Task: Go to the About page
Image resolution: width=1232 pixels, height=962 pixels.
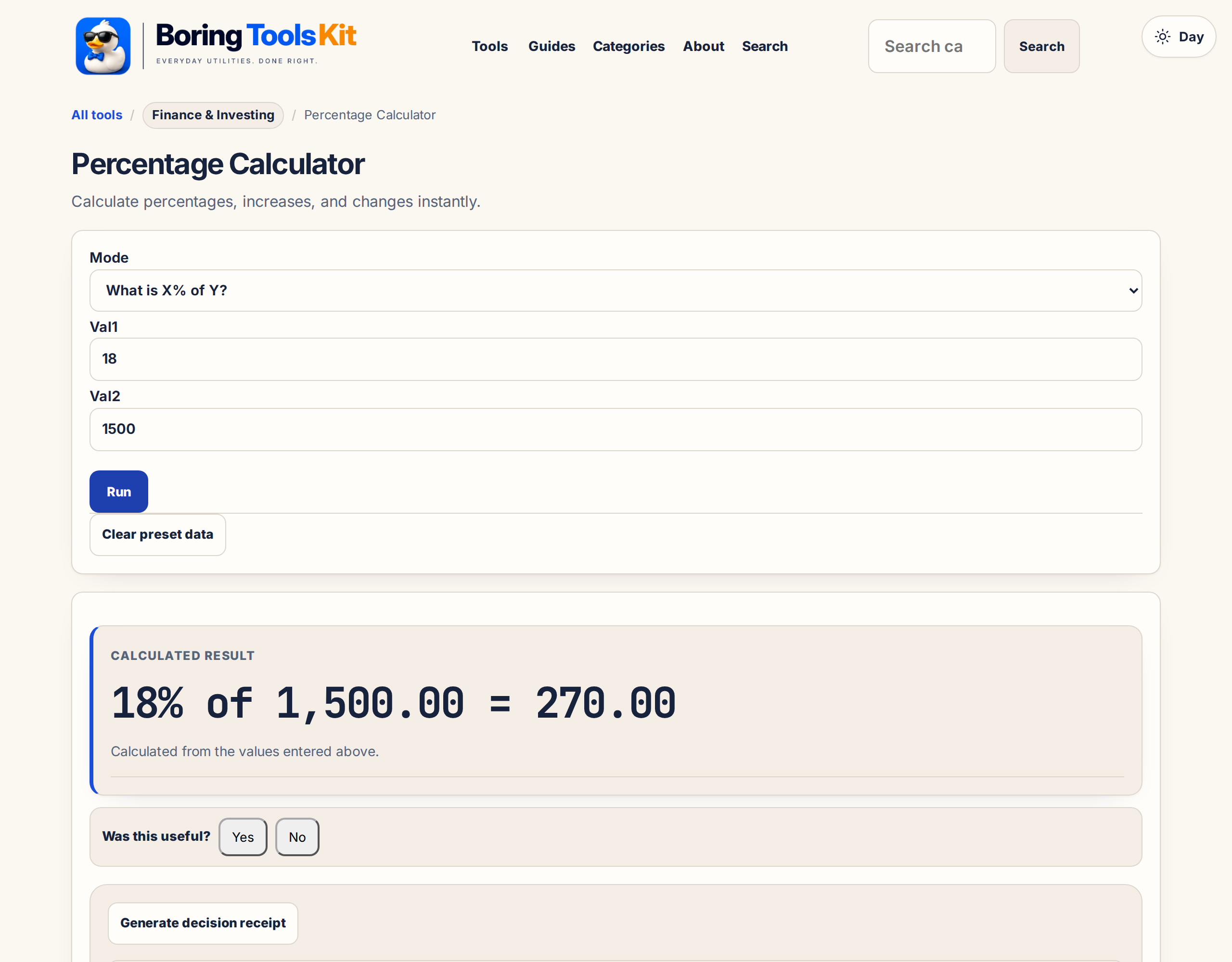Action: coord(703,46)
